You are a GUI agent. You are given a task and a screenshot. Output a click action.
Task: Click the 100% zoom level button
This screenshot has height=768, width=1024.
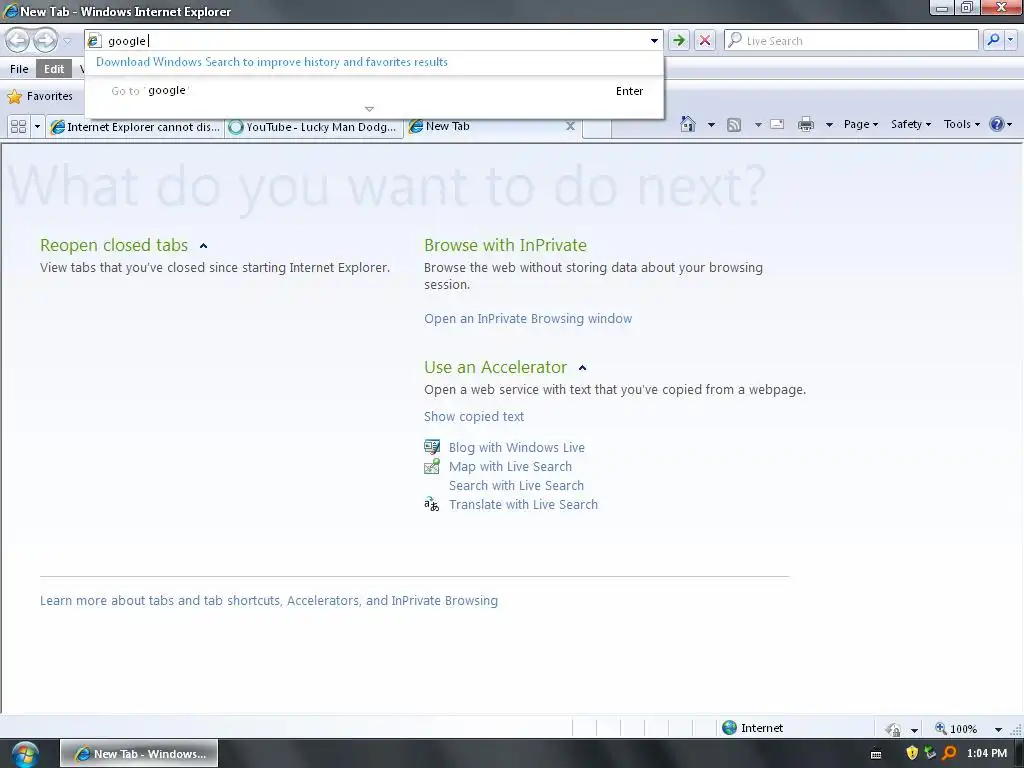pos(956,729)
